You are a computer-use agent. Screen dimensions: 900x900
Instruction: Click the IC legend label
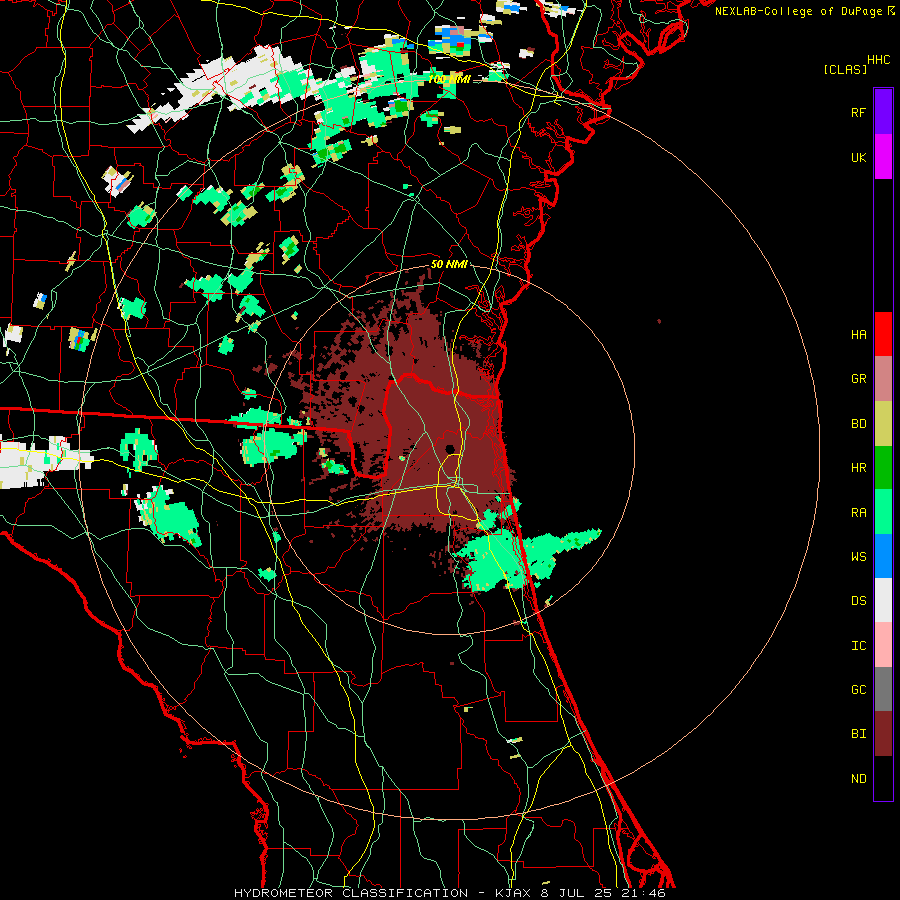point(859,646)
